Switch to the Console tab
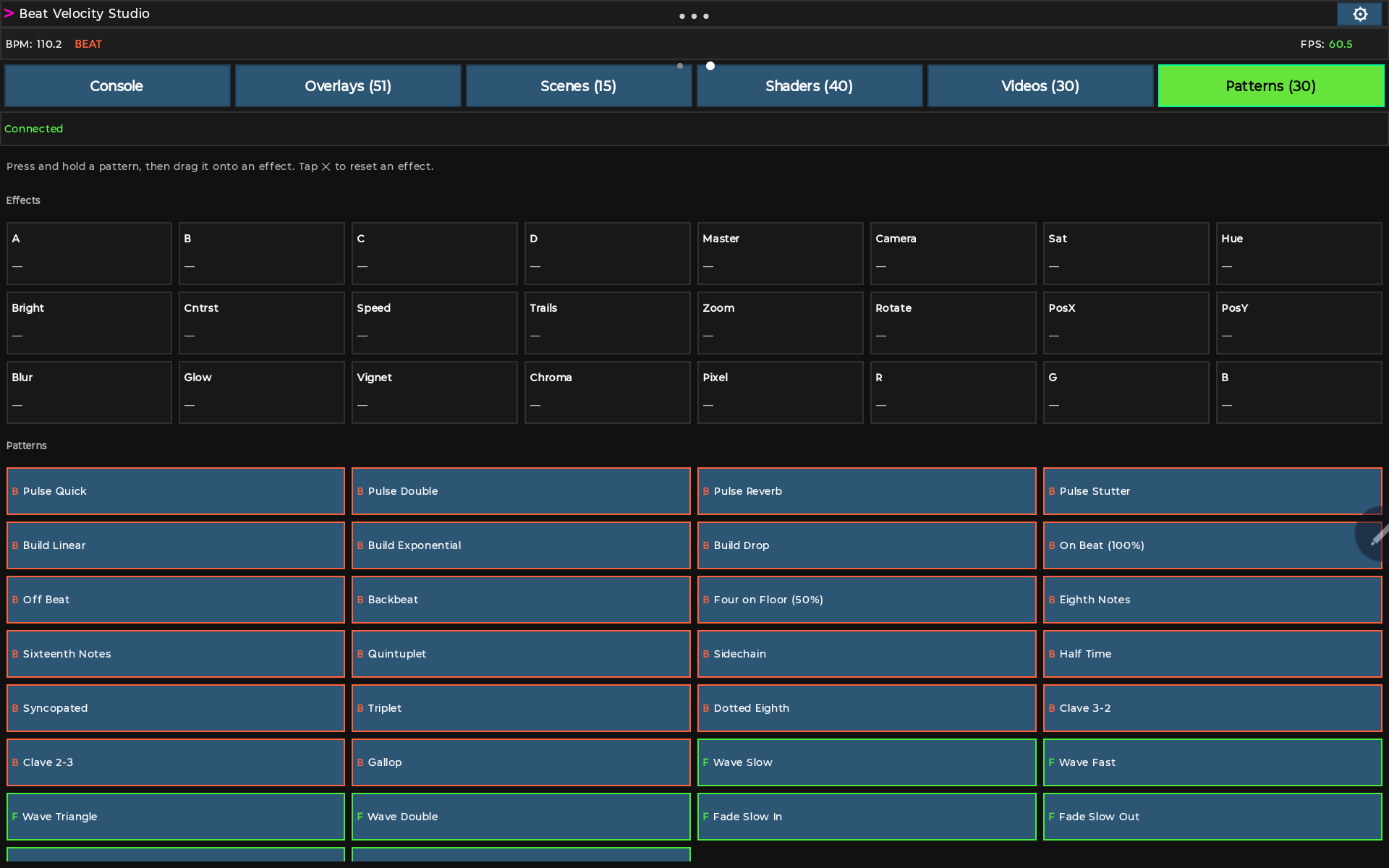The width and height of the screenshot is (1389, 868). coord(117,86)
